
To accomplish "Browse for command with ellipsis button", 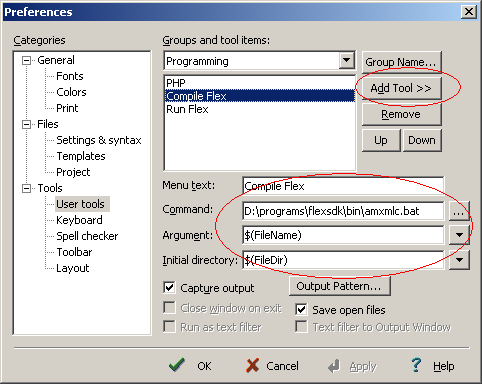I will [x=459, y=211].
